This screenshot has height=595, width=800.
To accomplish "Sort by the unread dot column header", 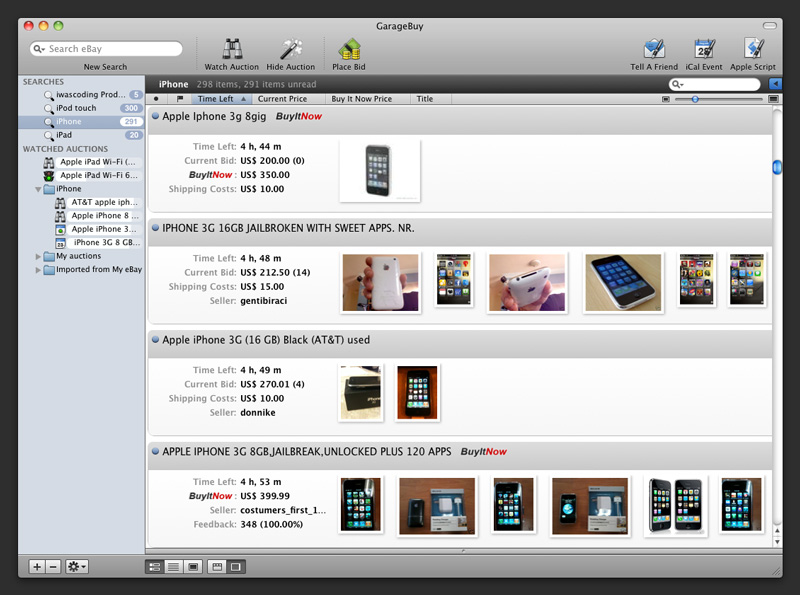I will pyautogui.click(x=157, y=99).
